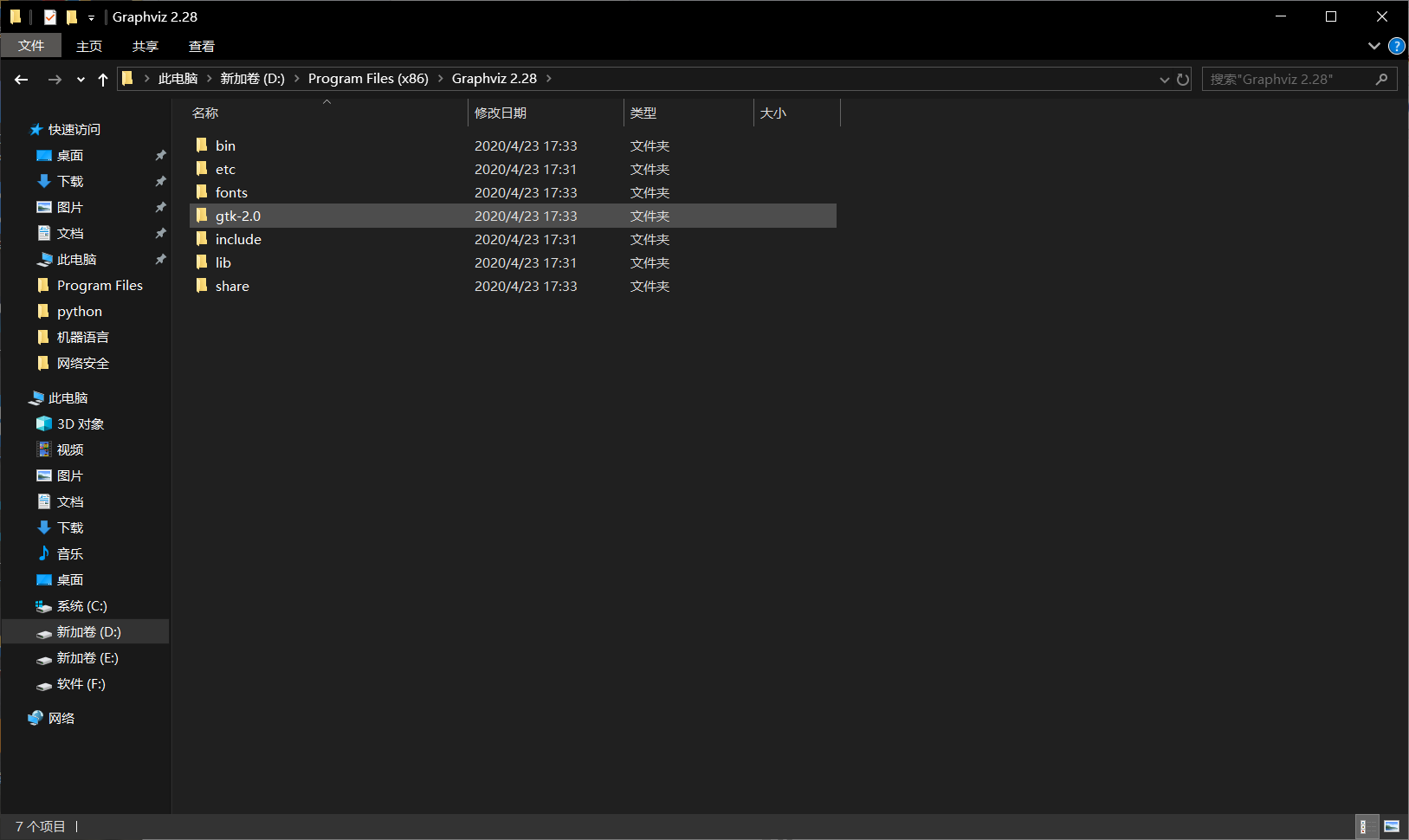The image size is (1409, 840).
Task: Click the search magnifier icon
Action: click(x=1381, y=79)
